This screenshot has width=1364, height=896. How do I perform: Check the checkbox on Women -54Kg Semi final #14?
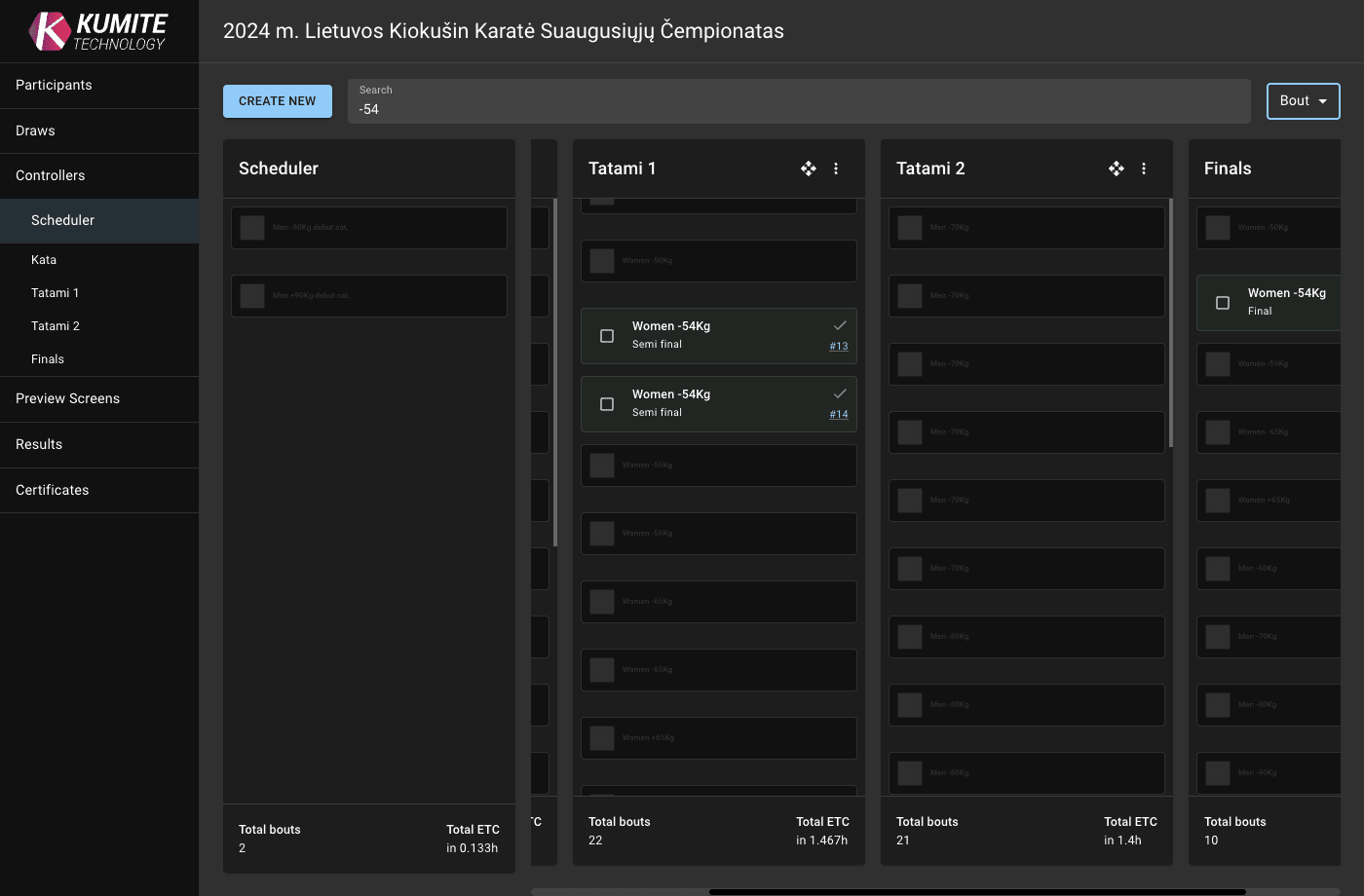tap(606, 403)
